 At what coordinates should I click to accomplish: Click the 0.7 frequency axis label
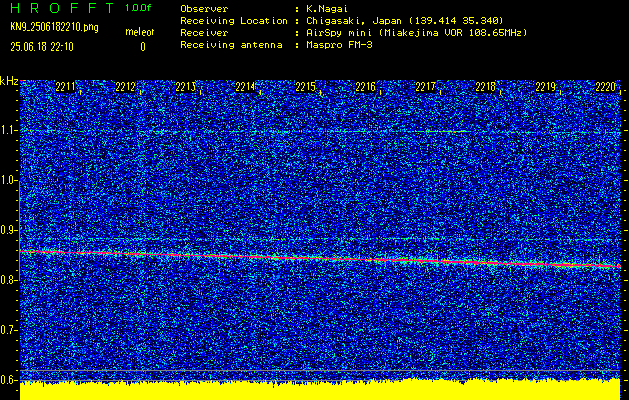(x=8, y=330)
